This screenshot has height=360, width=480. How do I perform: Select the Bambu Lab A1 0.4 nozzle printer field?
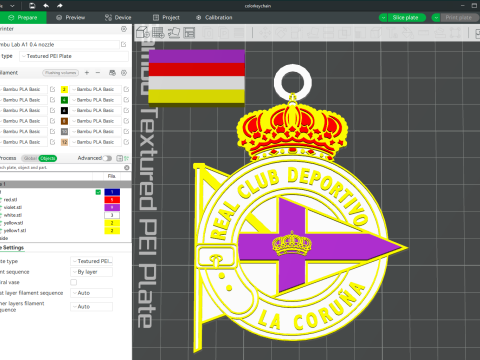[x=59, y=44]
